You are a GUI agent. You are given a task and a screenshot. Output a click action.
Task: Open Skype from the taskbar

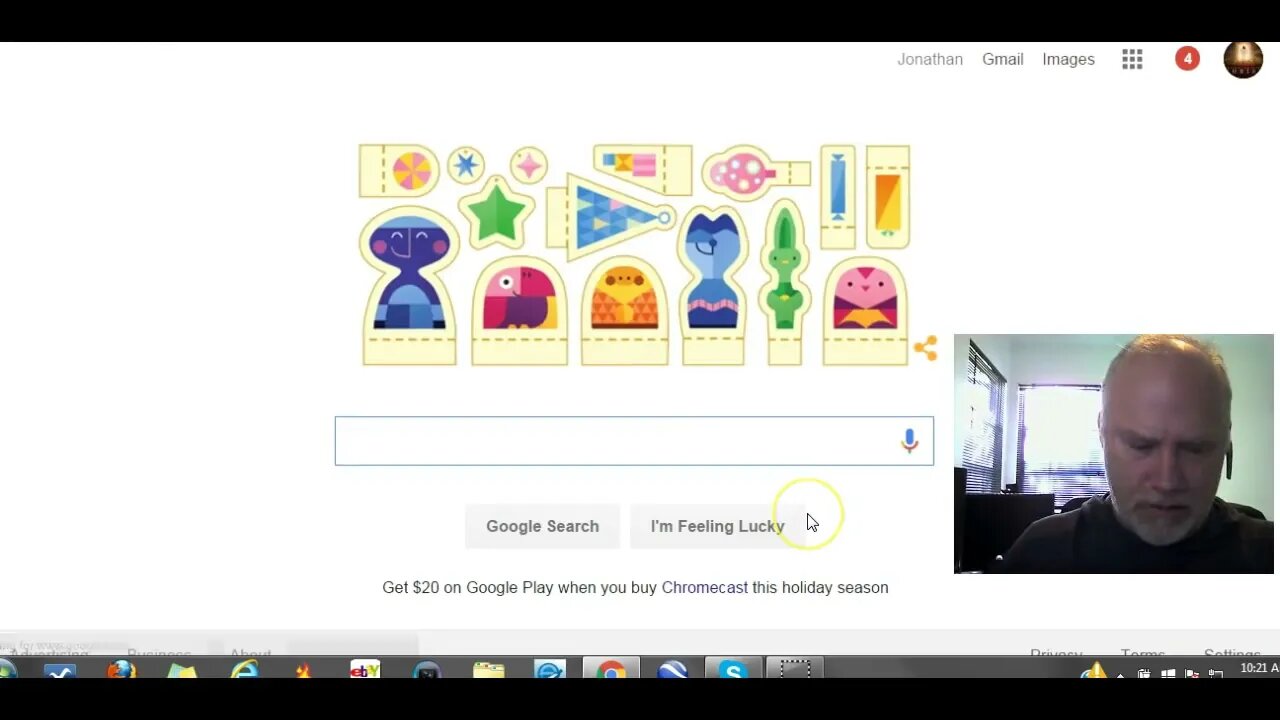tap(733, 669)
